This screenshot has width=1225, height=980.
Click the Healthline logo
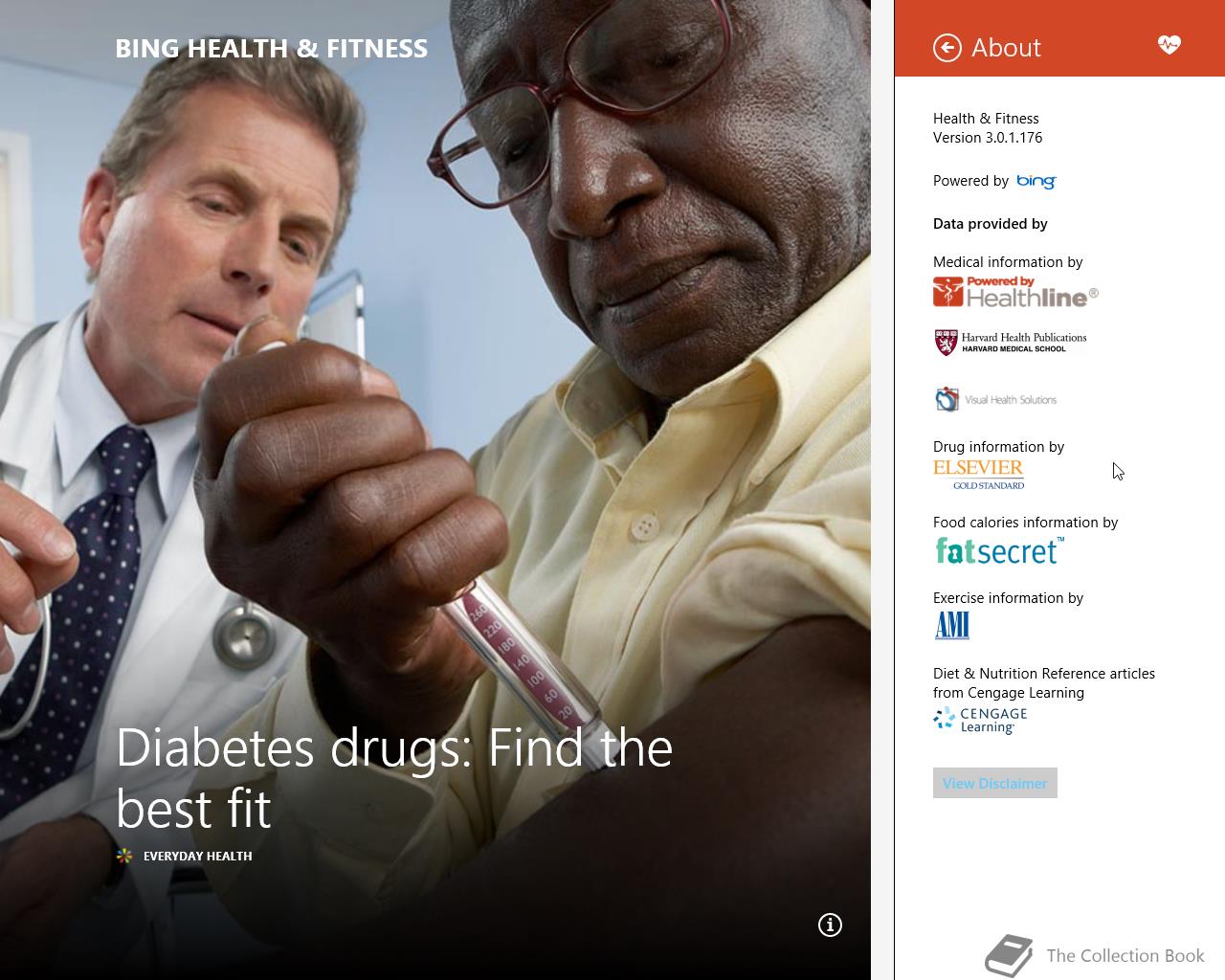click(x=1015, y=292)
